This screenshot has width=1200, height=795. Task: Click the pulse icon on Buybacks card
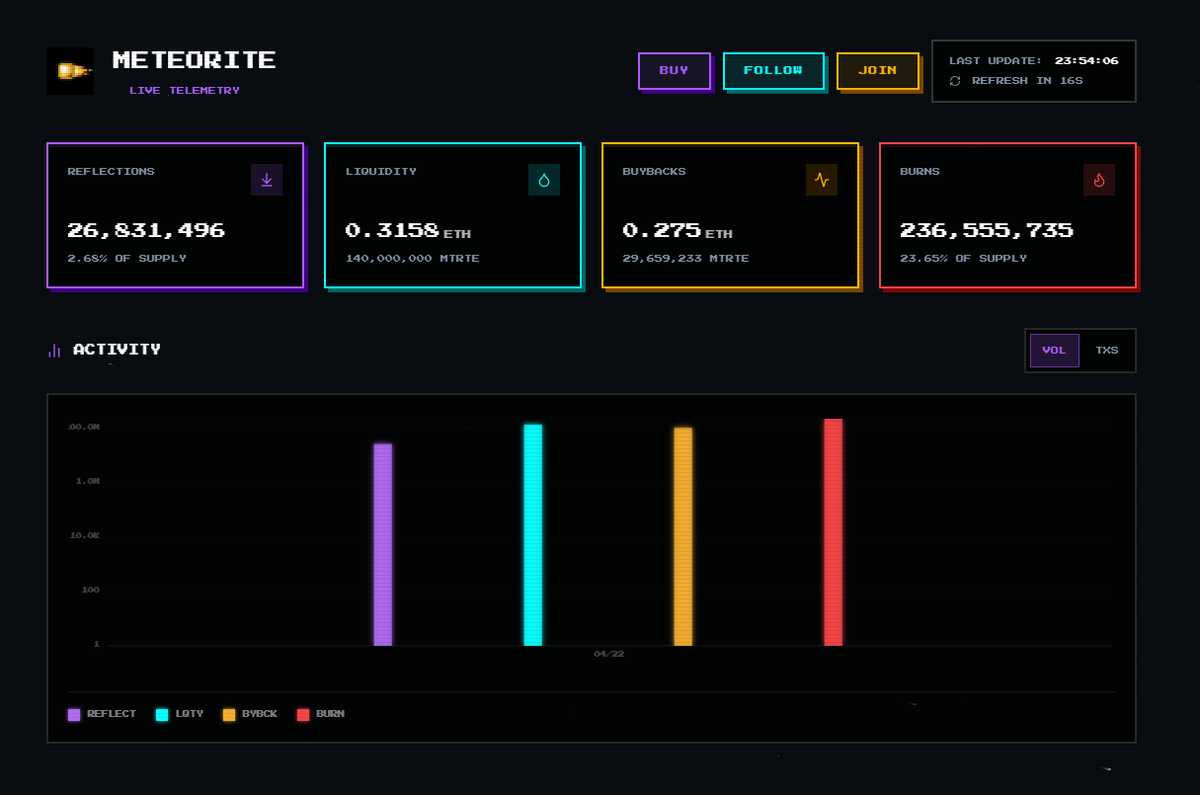(821, 180)
